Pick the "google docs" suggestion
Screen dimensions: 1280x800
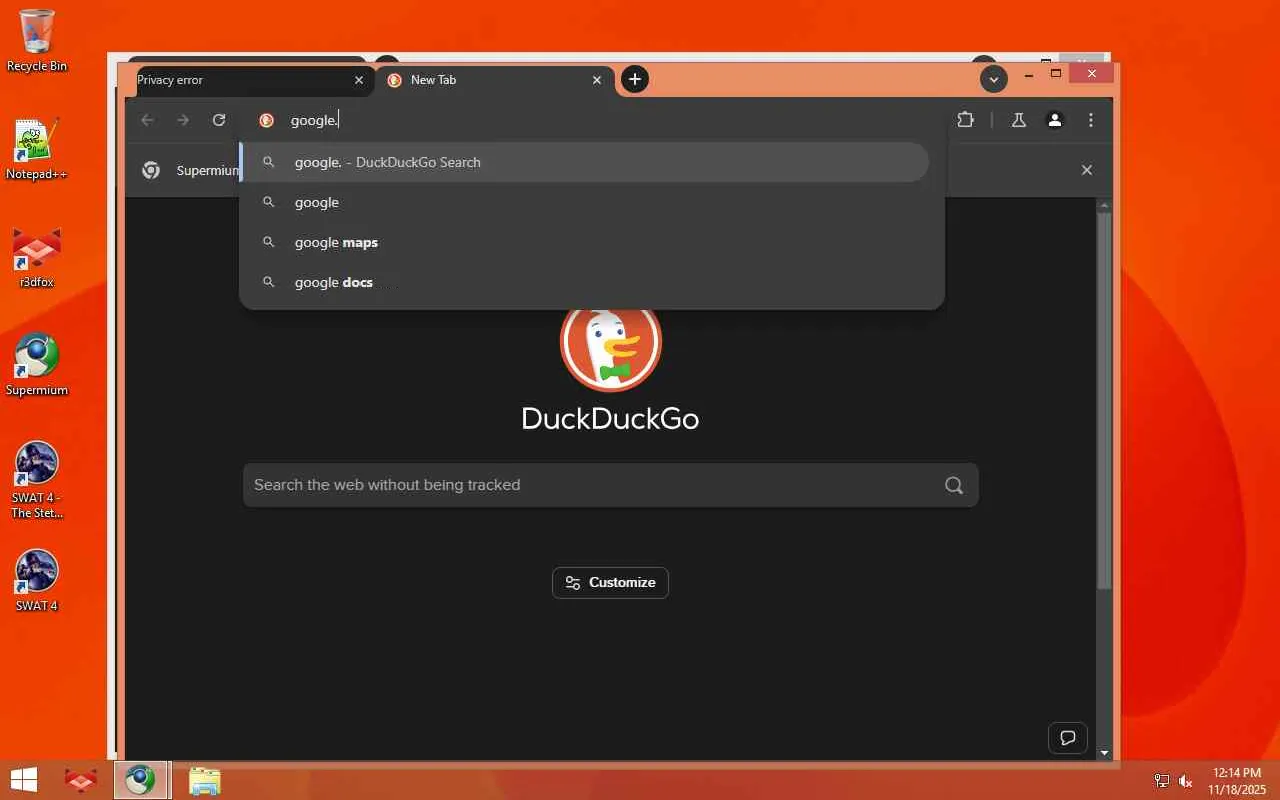coord(585,282)
